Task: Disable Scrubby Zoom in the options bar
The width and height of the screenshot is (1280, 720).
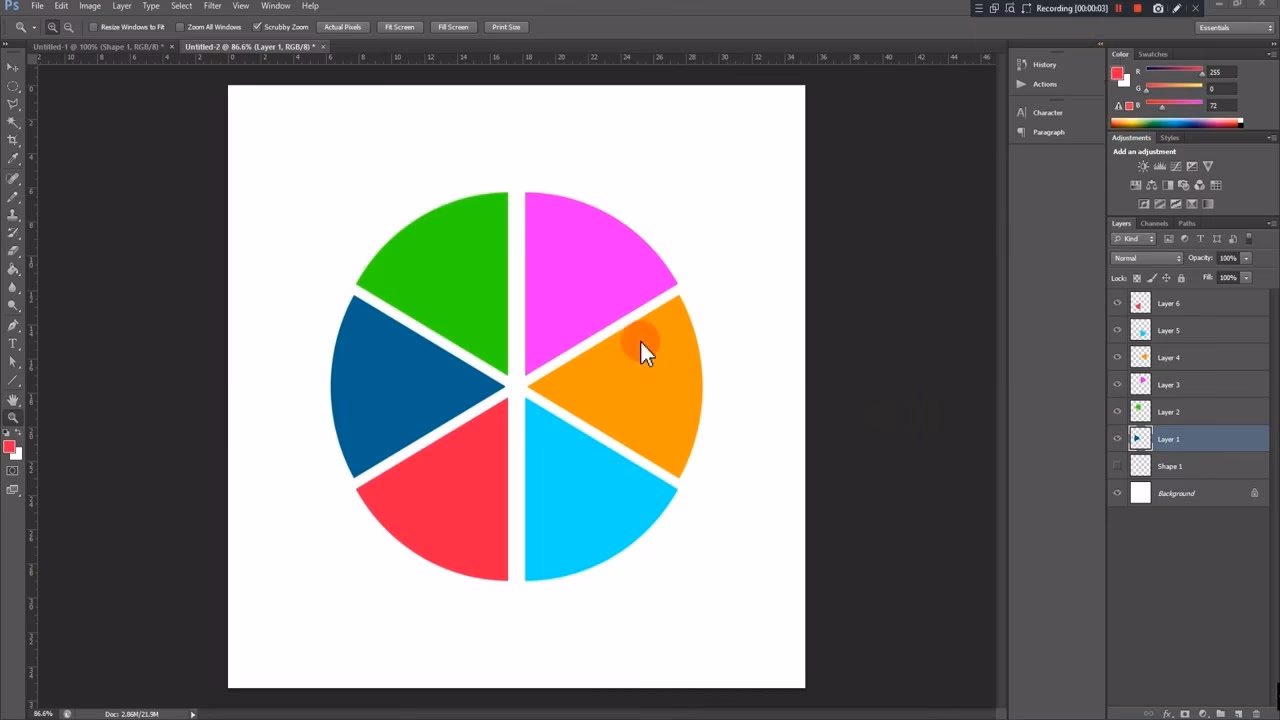Action: 258,27
